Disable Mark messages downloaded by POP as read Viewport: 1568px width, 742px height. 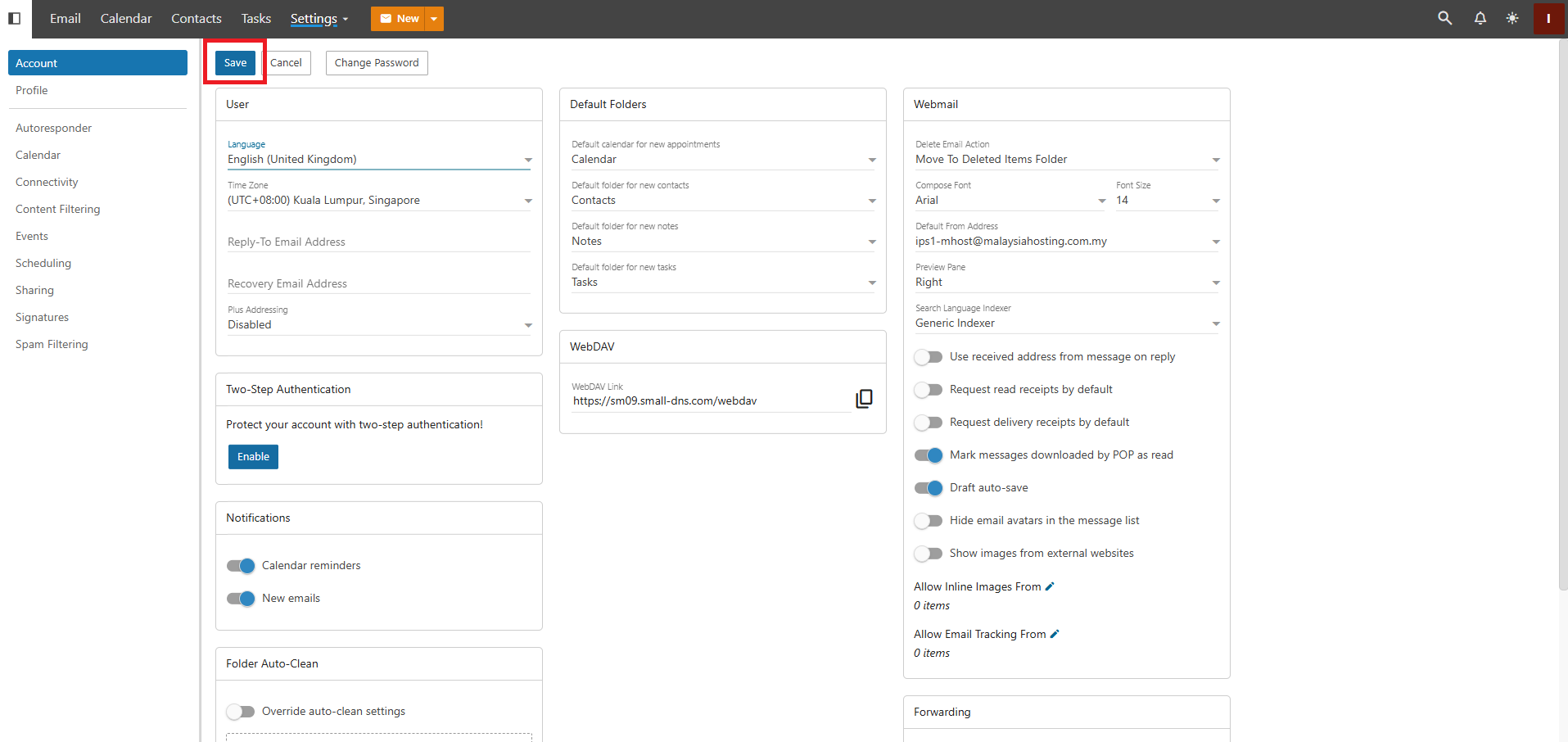pyautogui.click(x=929, y=455)
